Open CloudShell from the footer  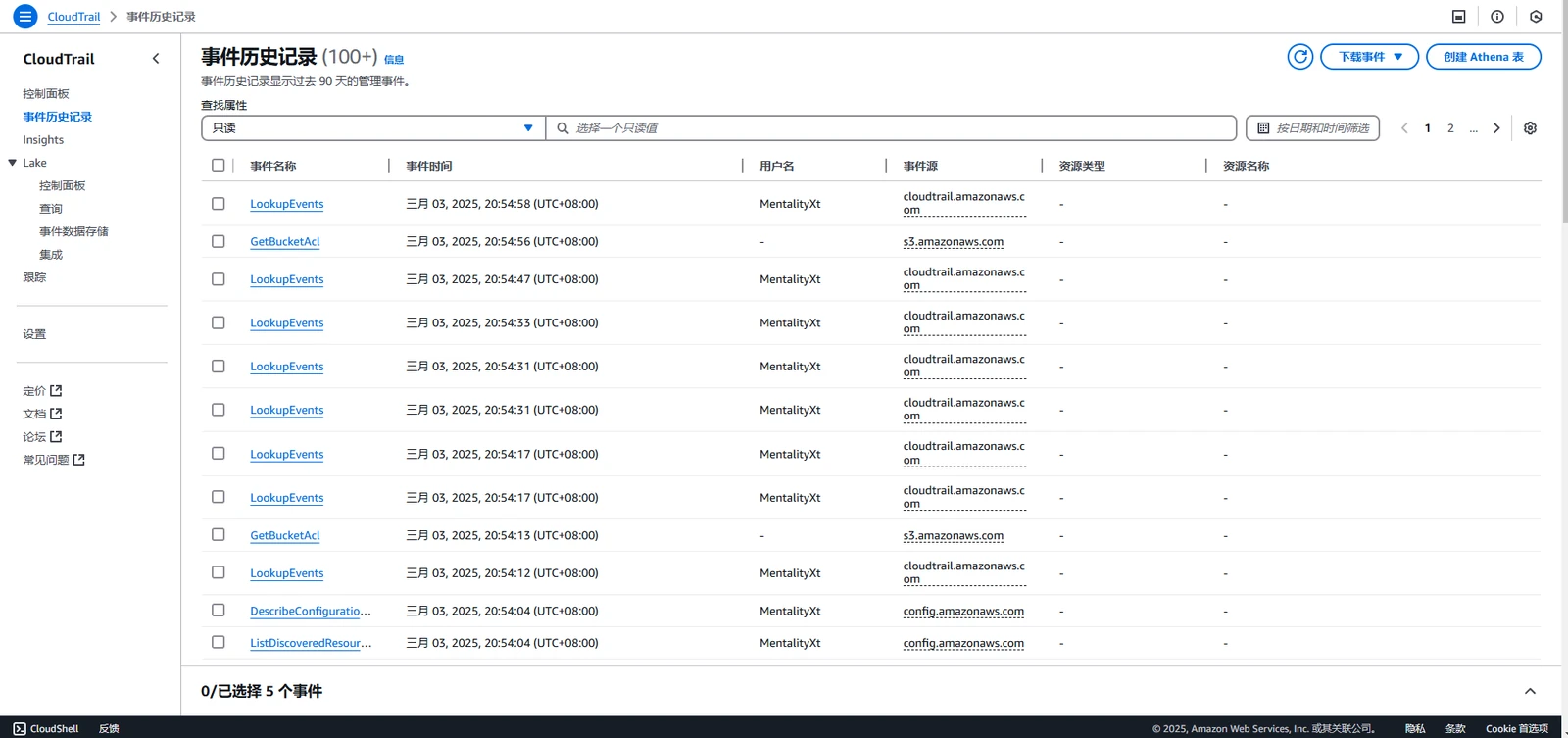point(46,728)
